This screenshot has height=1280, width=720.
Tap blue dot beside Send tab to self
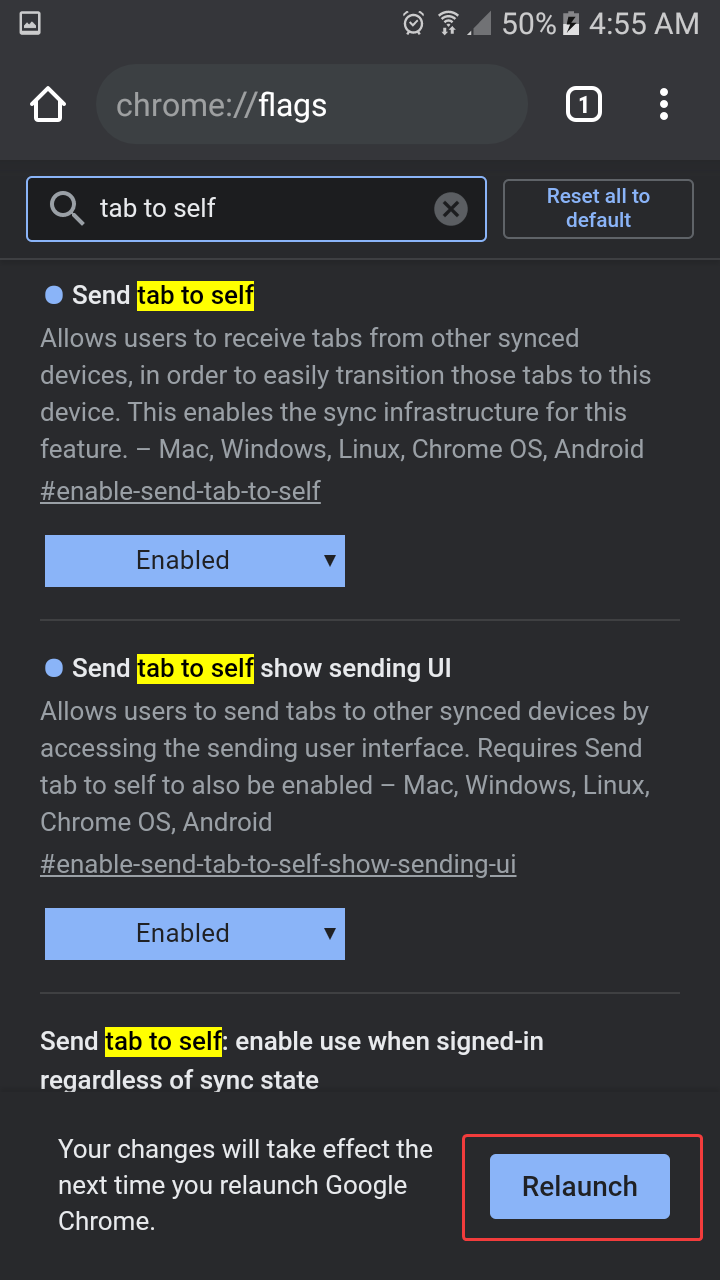(54, 295)
